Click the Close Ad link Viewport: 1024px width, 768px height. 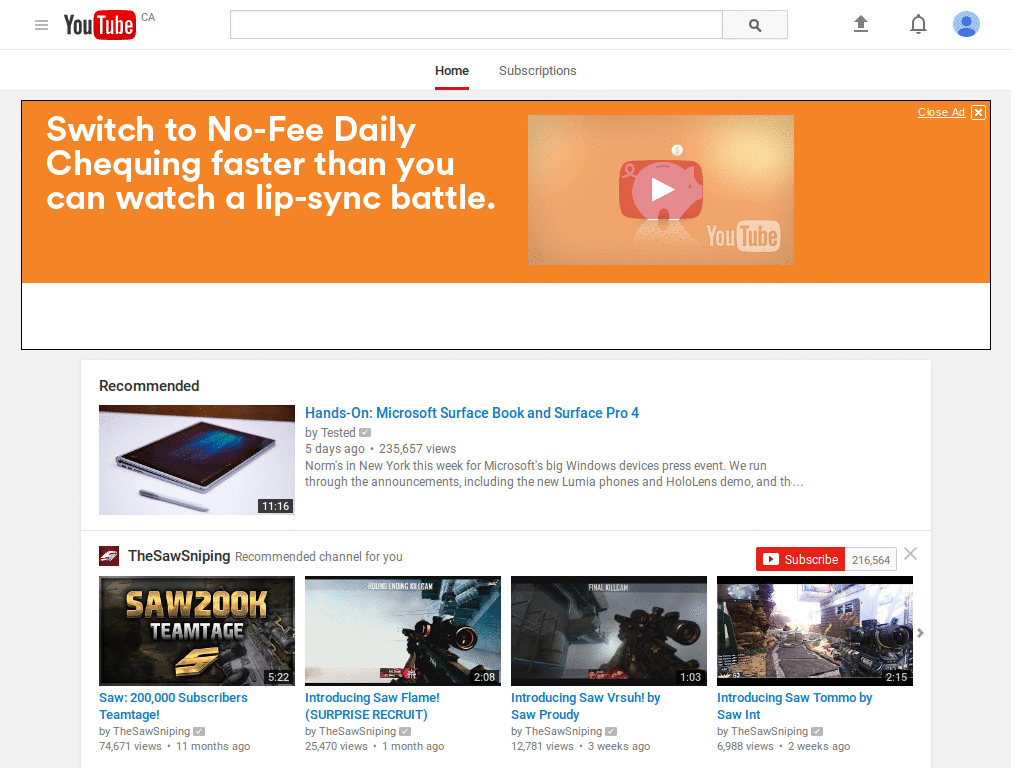(x=941, y=112)
